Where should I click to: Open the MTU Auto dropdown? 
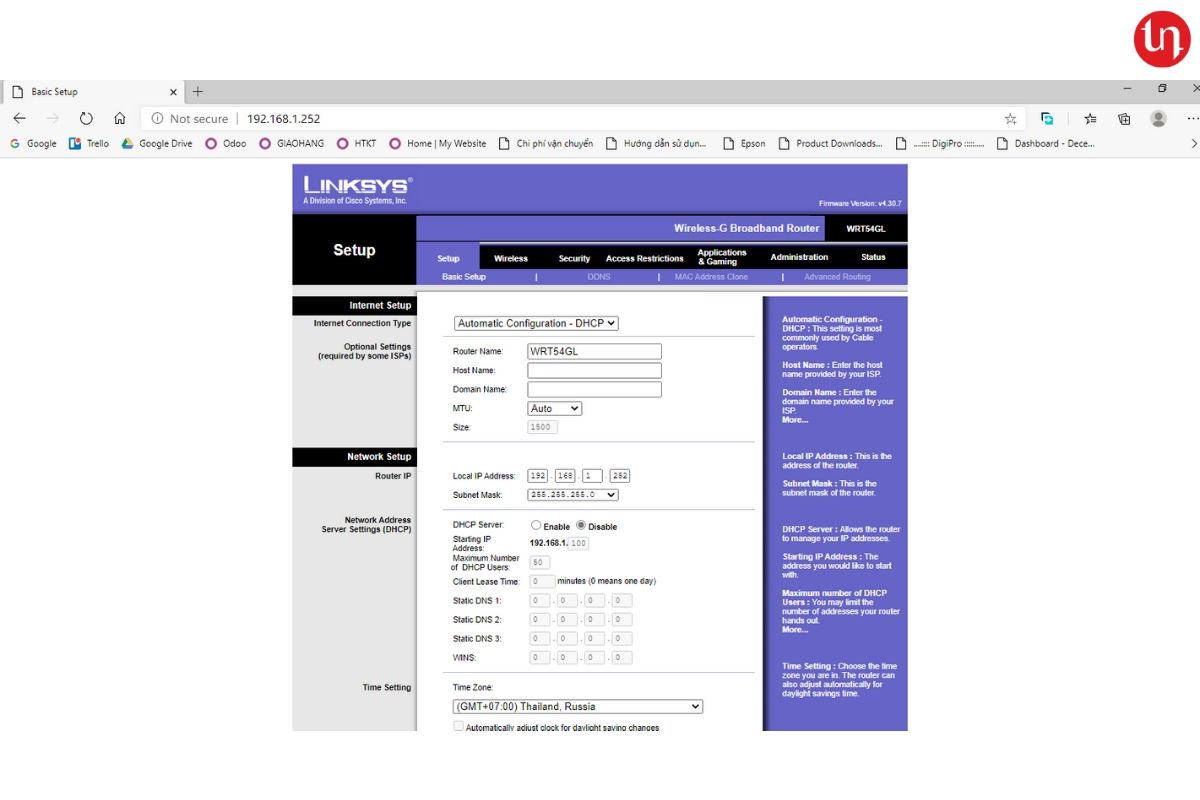click(554, 408)
